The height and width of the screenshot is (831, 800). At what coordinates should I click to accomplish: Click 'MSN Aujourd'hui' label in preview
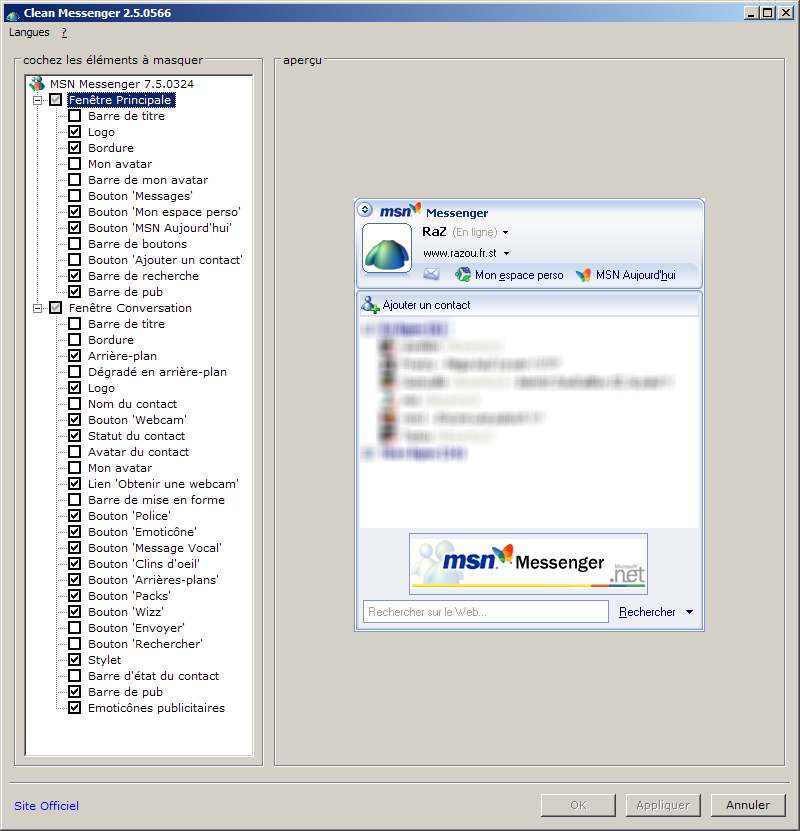[636, 275]
